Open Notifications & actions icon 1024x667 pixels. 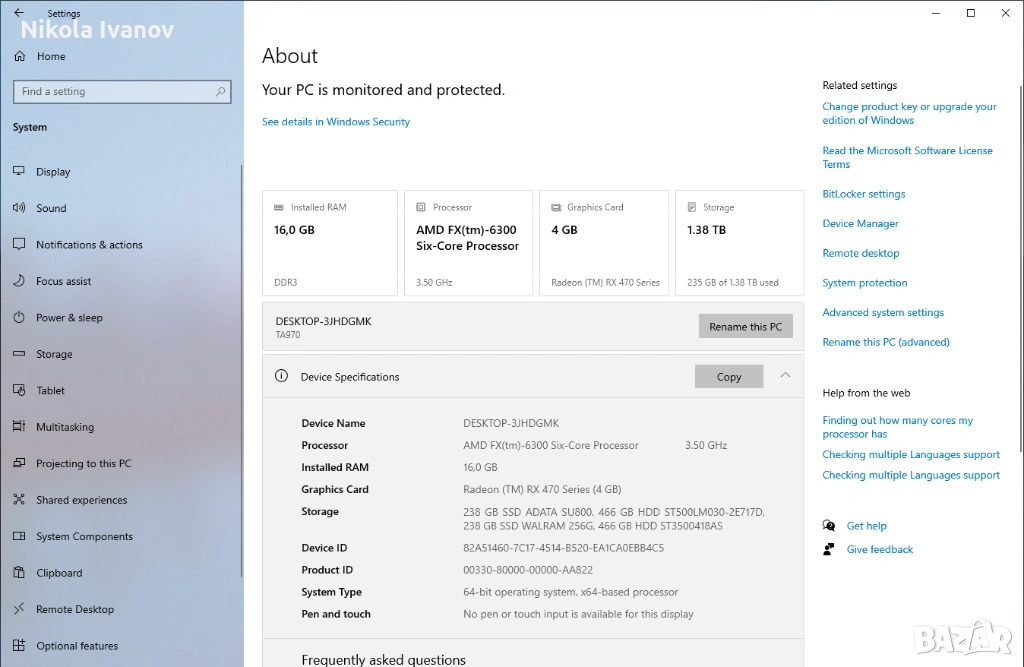[x=19, y=244]
